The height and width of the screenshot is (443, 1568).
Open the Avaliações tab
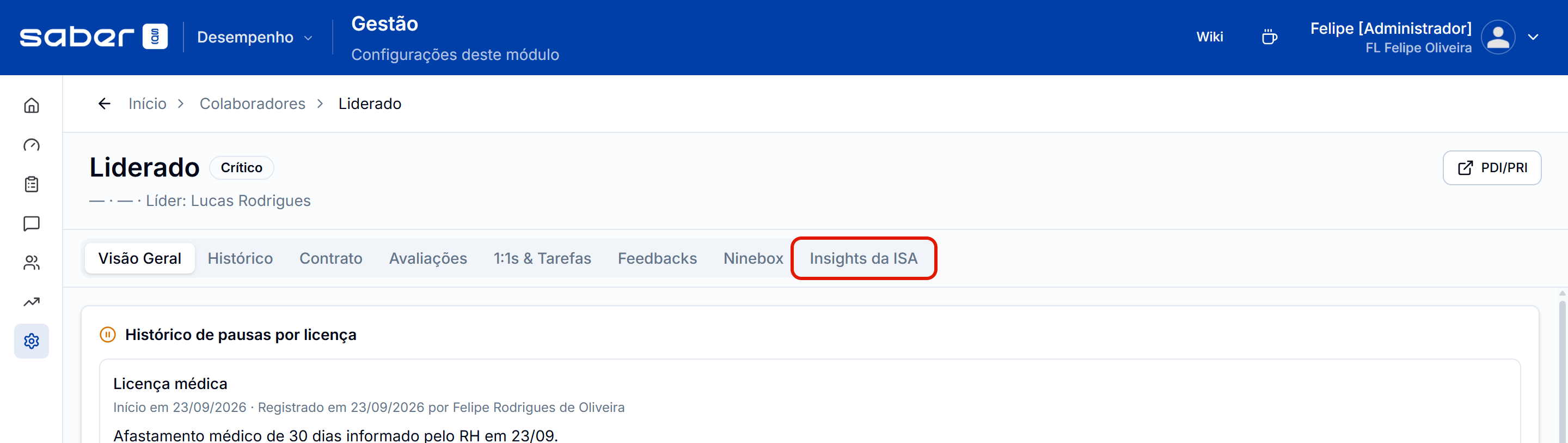pyautogui.click(x=428, y=258)
